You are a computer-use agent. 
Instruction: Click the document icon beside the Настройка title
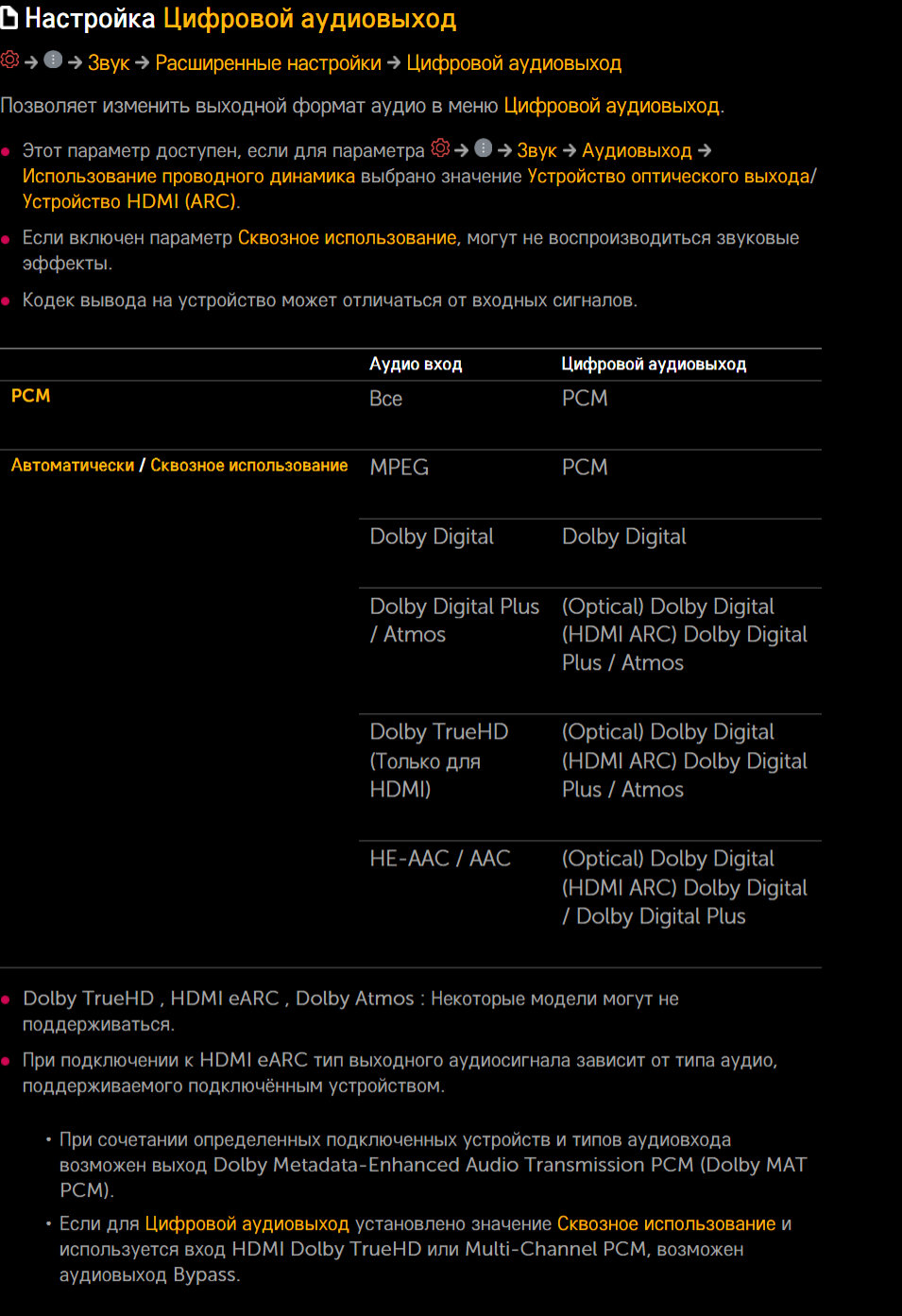pyautogui.click(x=9, y=18)
